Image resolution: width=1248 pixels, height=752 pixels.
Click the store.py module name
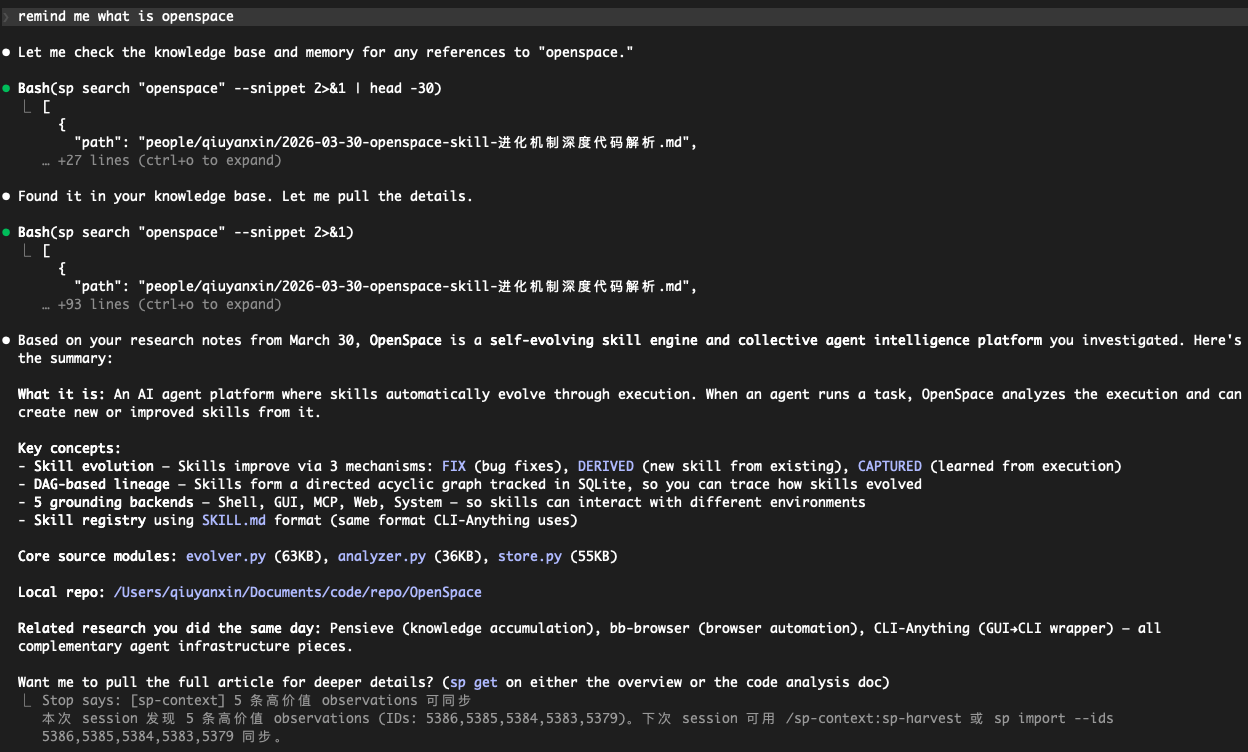point(530,556)
